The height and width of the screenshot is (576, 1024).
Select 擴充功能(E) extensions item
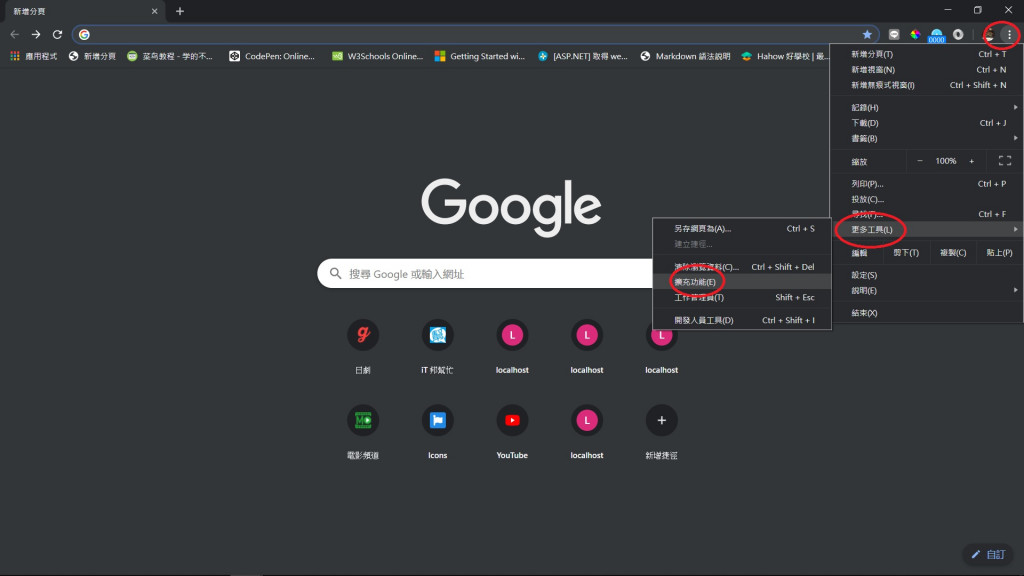(x=742, y=282)
